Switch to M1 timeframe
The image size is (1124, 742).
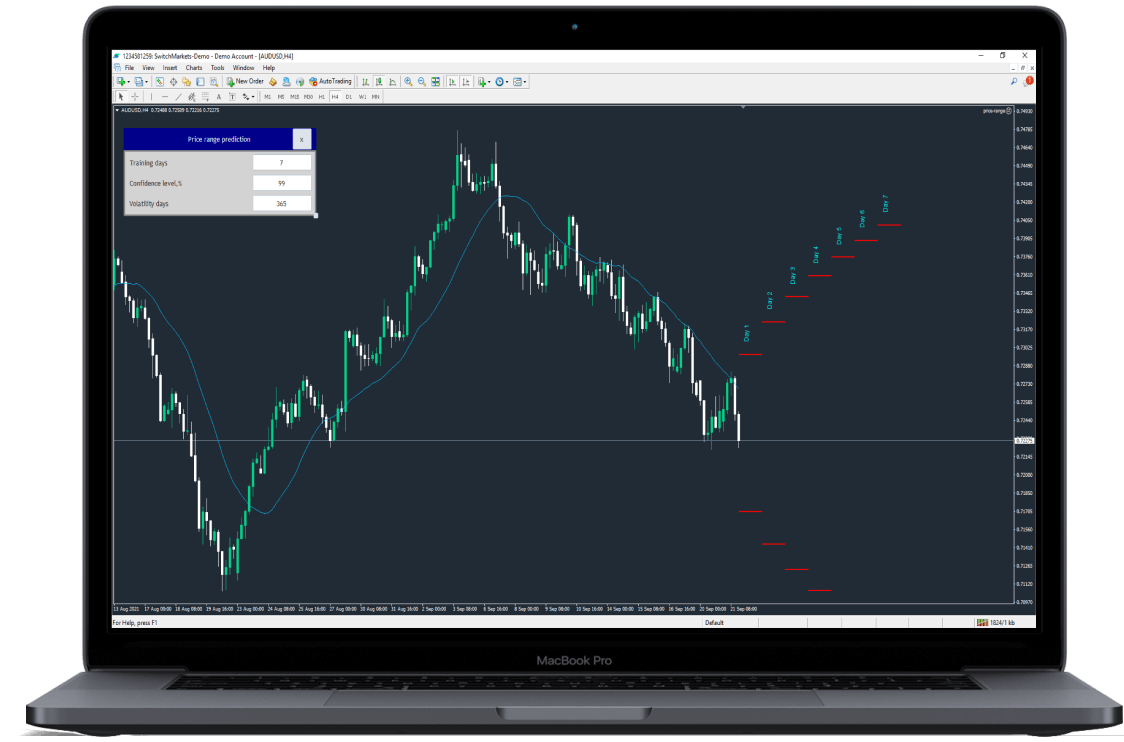267,97
